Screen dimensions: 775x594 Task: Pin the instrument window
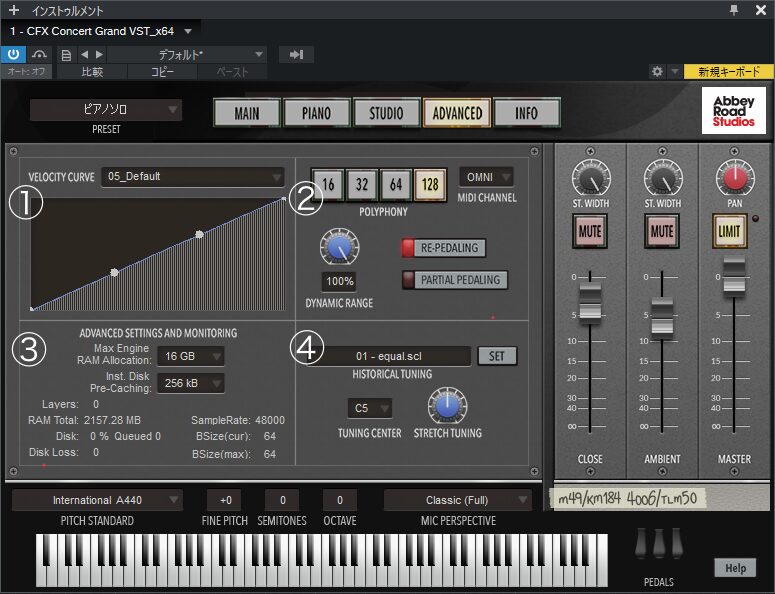[734, 10]
